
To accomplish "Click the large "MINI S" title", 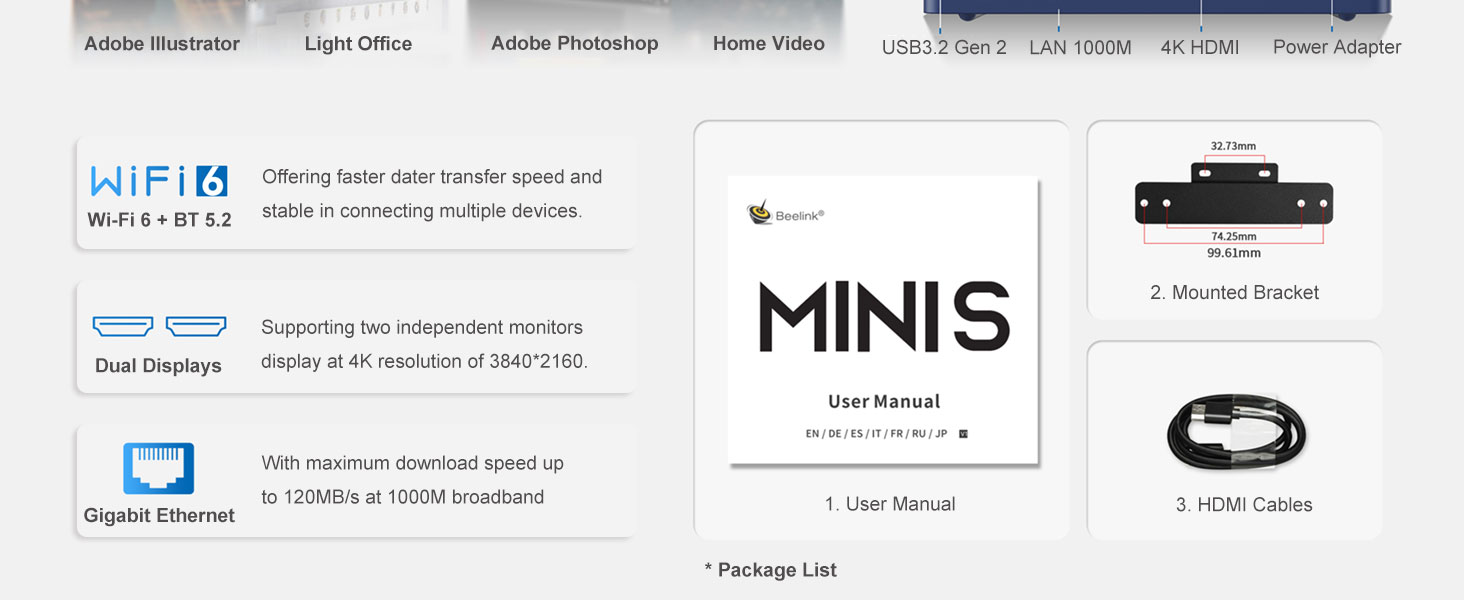I will point(884,317).
